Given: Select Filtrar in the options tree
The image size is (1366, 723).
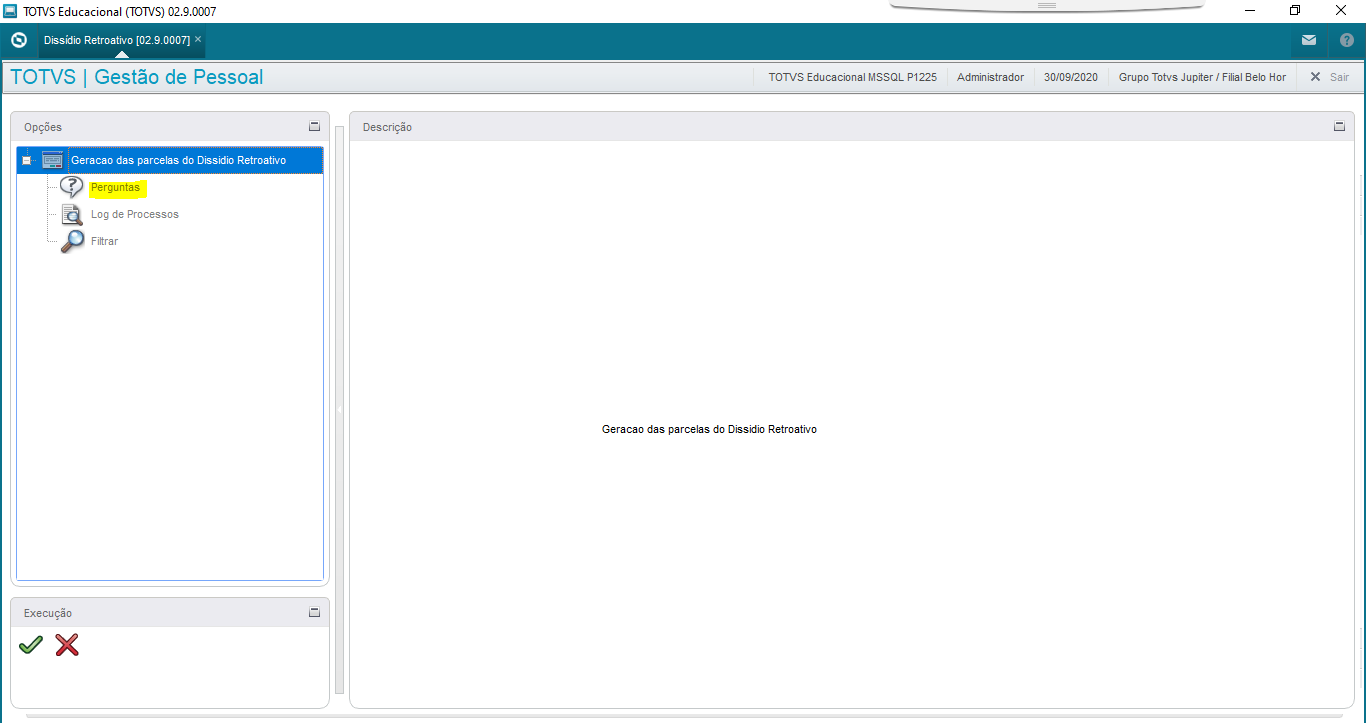Looking at the screenshot, I should coord(104,241).
